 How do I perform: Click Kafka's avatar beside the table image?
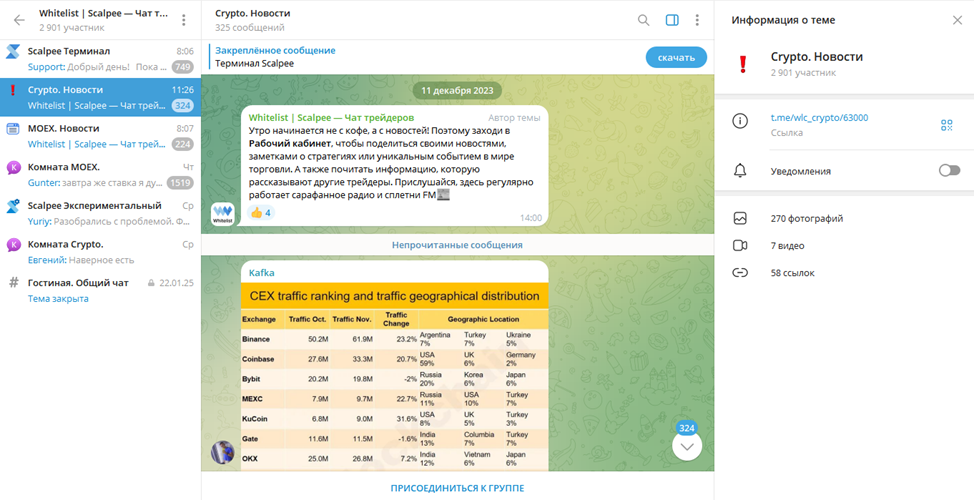(222, 452)
